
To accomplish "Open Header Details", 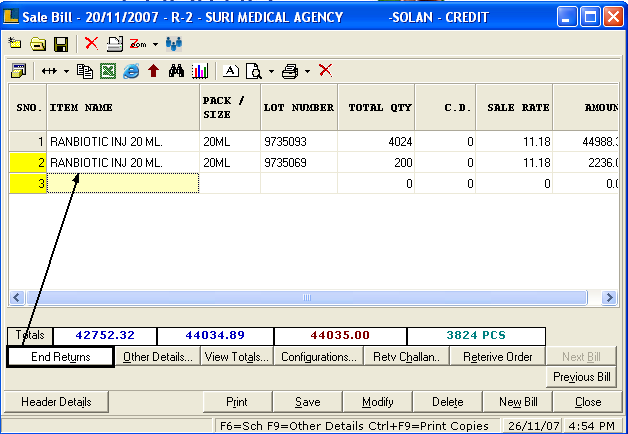I will click(56, 402).
